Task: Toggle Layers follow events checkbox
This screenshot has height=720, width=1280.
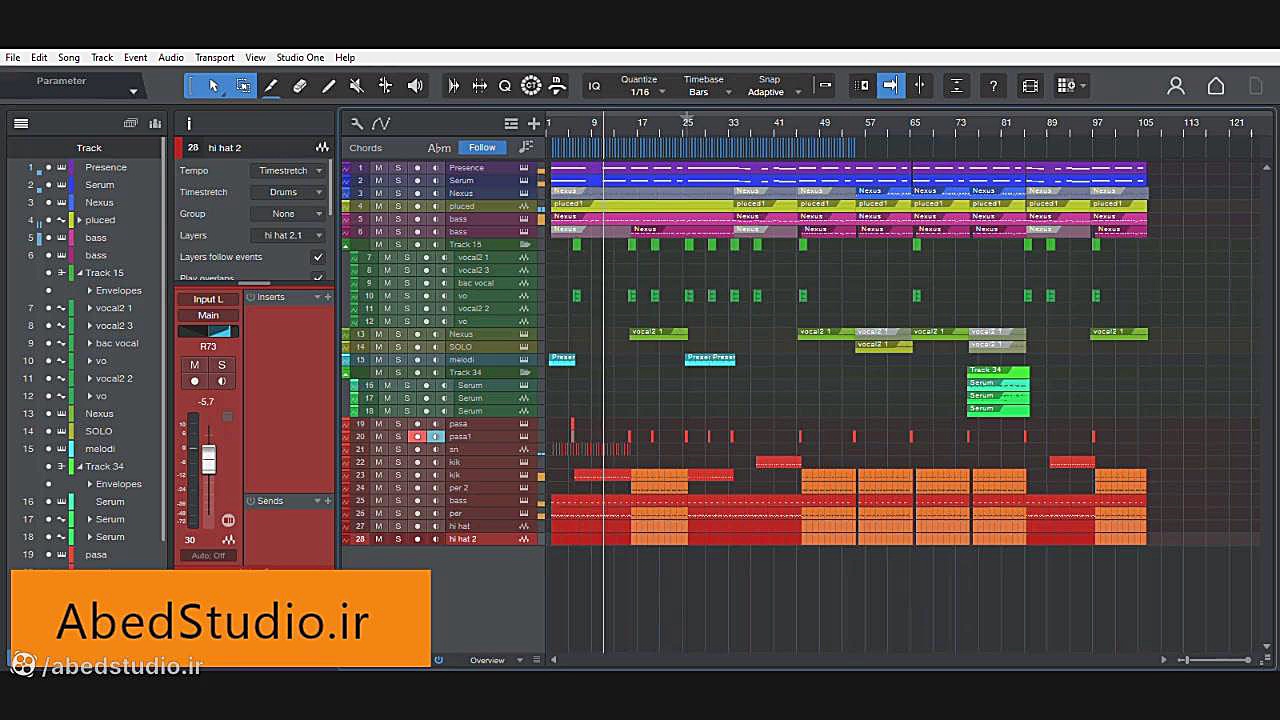Action: [x=318, y=257]
